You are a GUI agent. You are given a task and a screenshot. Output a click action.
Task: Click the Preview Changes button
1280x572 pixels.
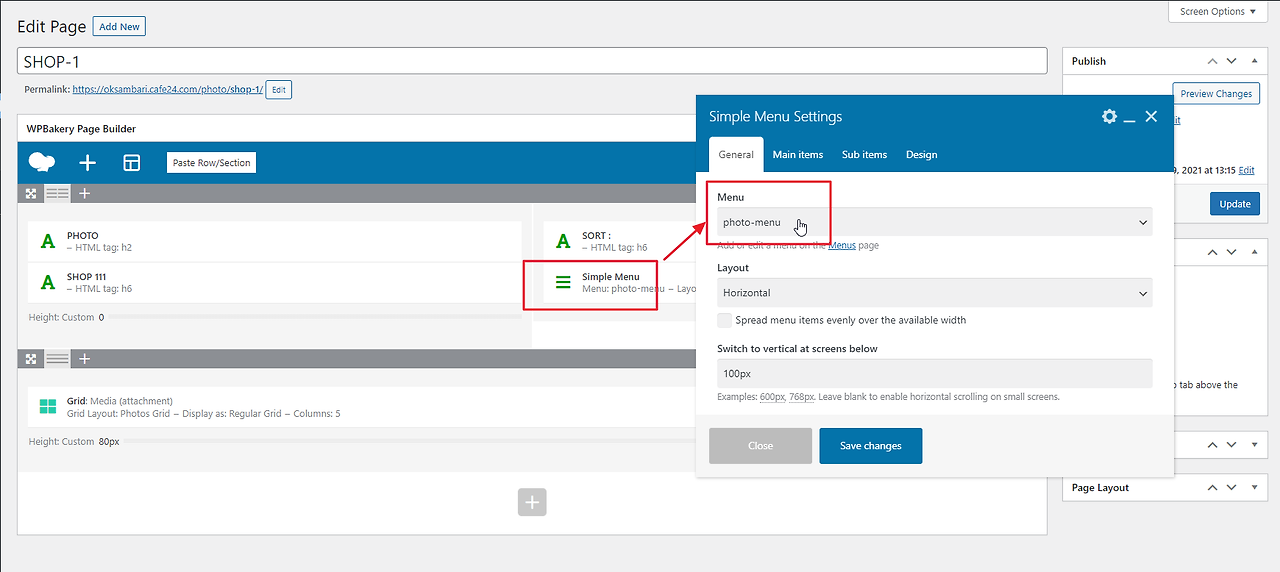[1216, 94]
